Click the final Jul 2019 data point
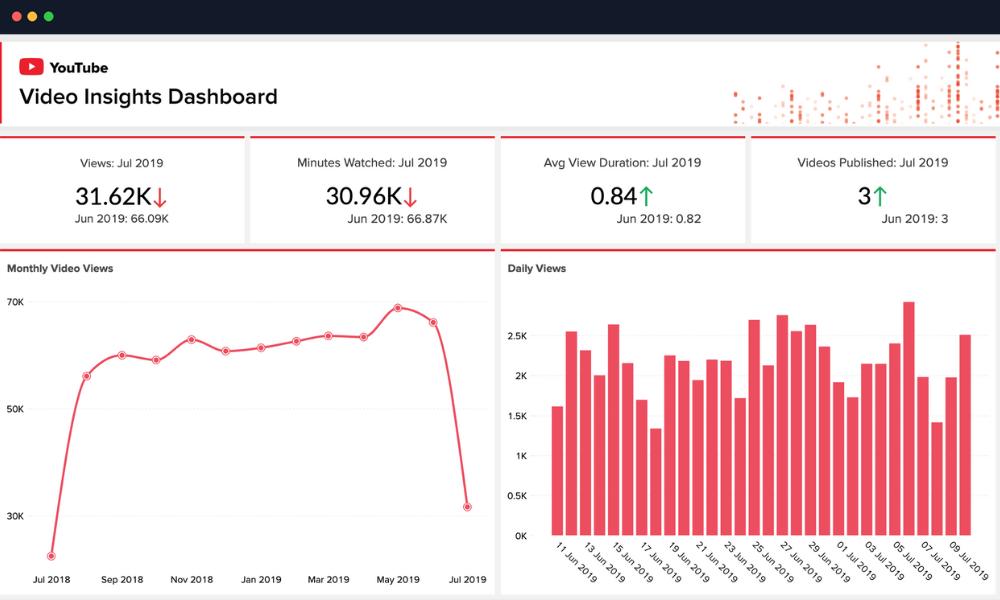 coord(469,507)
